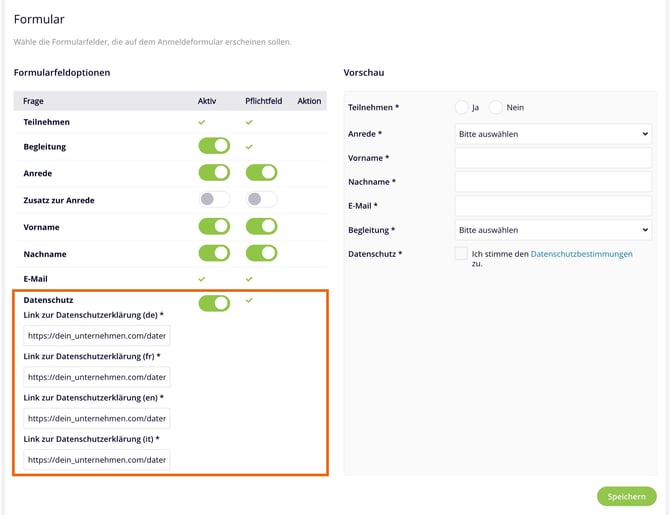Select the Ja radio button

click(461, 107)
